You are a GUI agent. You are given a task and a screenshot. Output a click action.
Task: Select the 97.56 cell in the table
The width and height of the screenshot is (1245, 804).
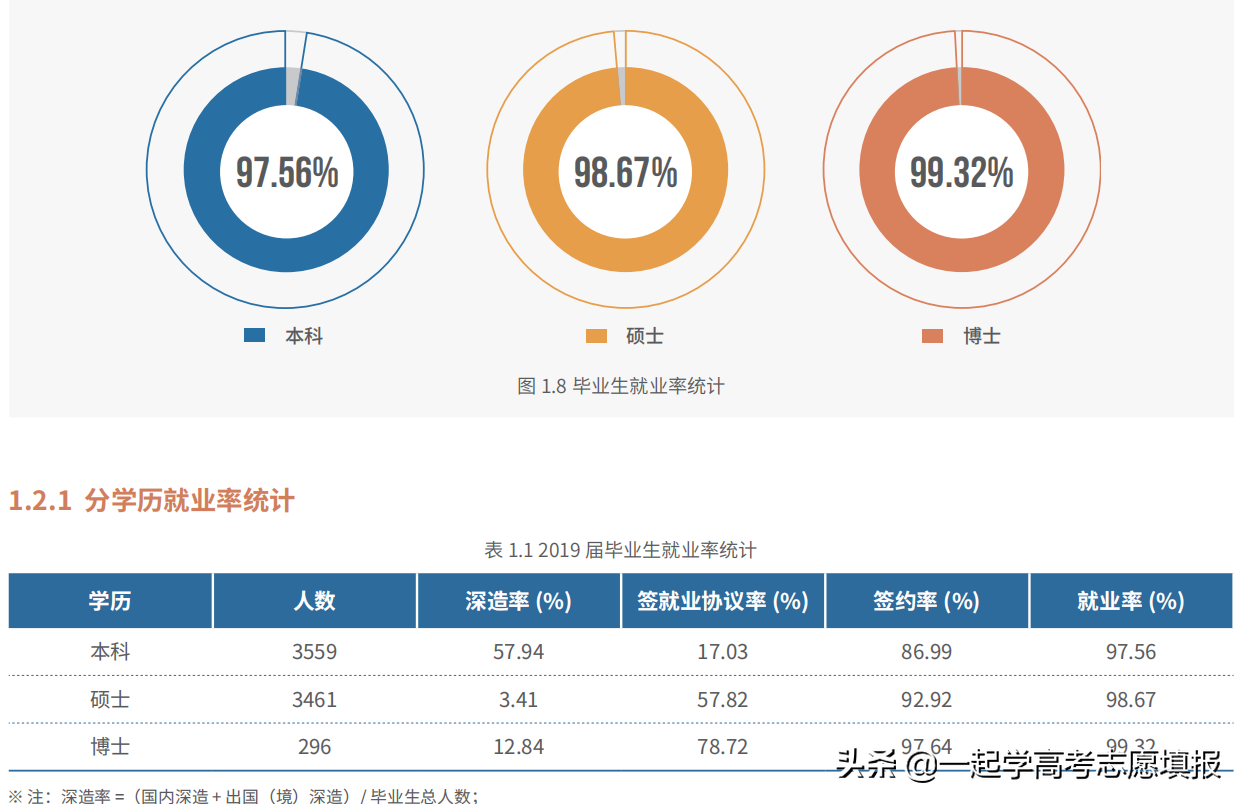tap(1131, 652)
